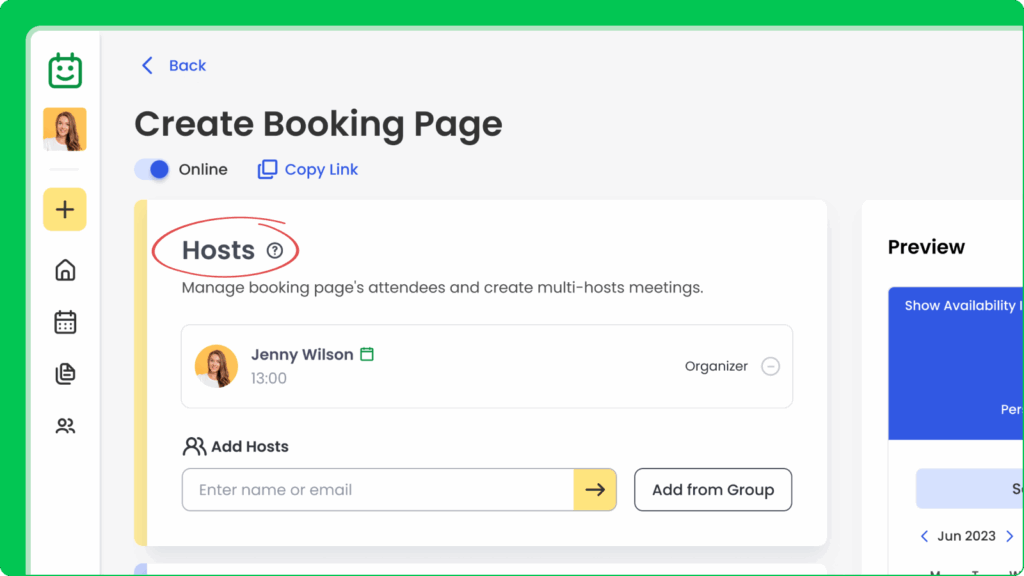Remove Jenny Wilson using the minus icon
The image size is (1024, 576).
770,366
